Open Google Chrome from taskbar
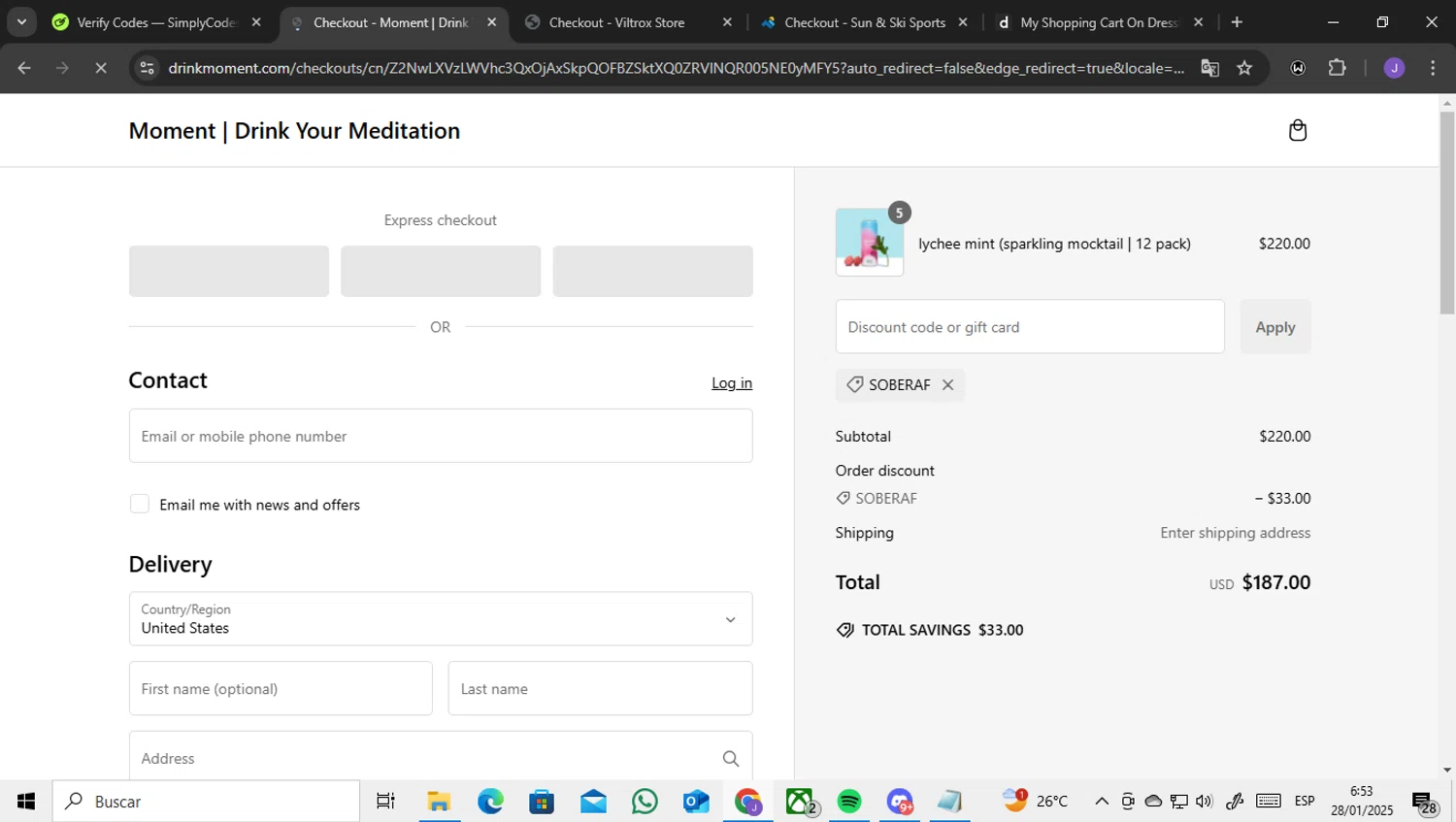Image resolution: width=1456 pixels, height=822 pixels. pos(747,802)
